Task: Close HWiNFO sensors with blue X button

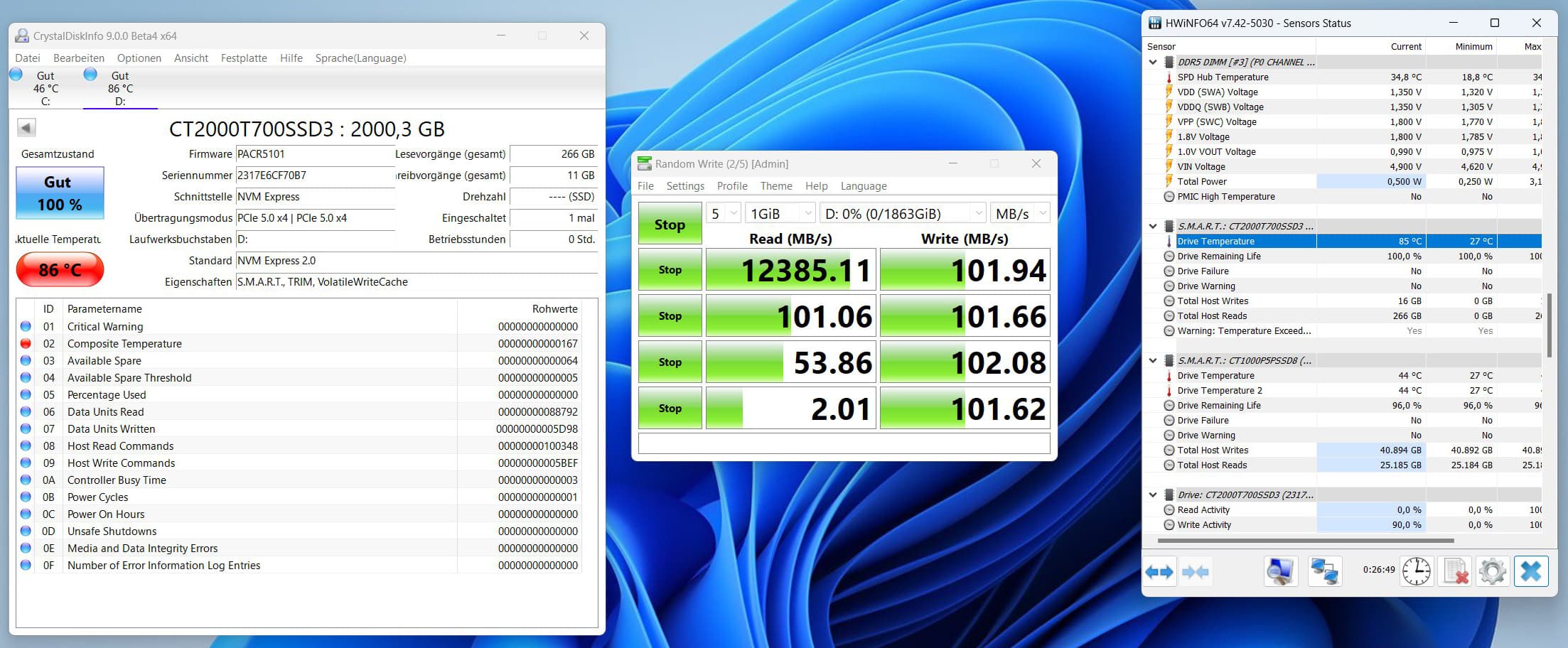Action: coord(1531,571)
